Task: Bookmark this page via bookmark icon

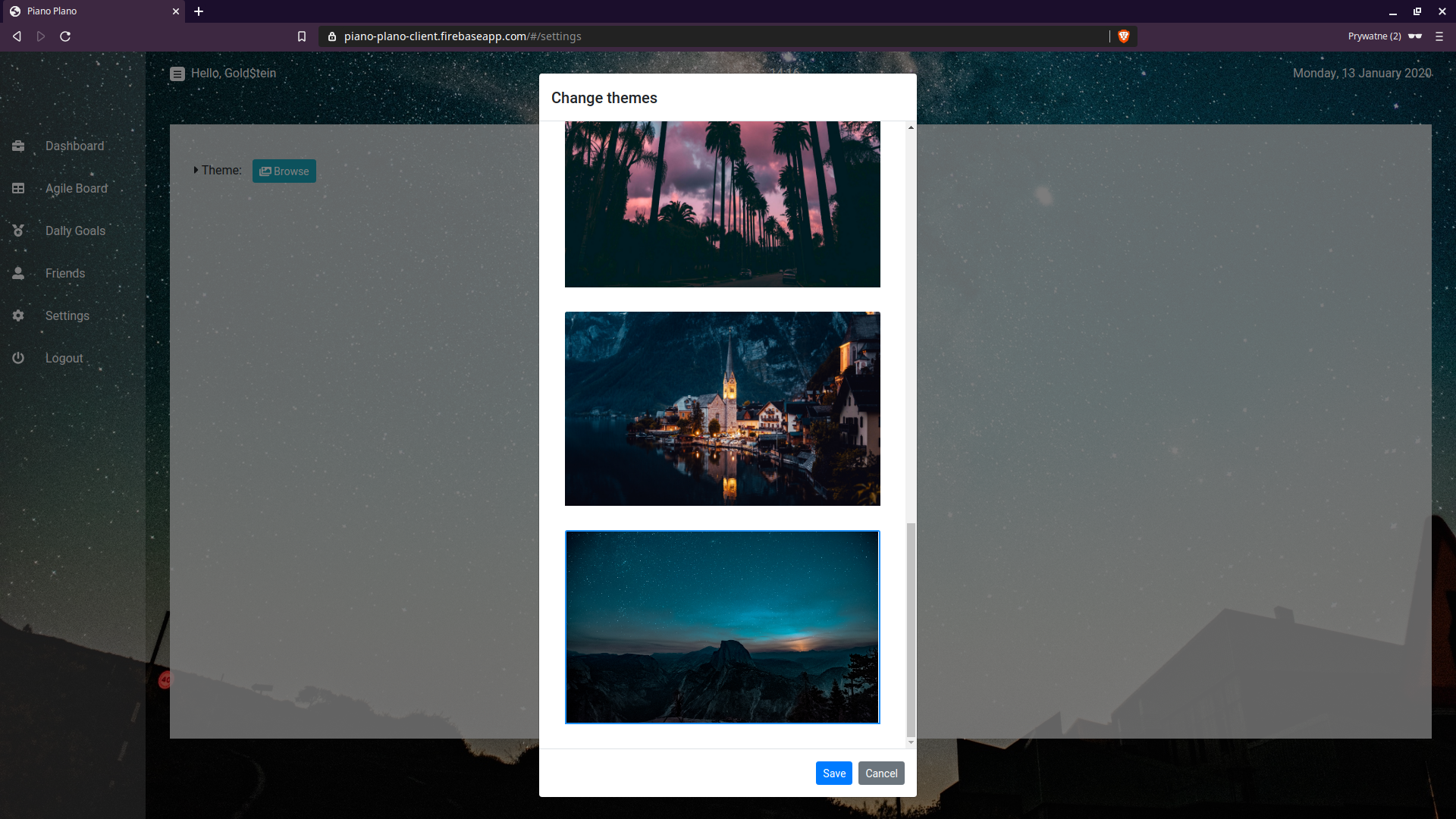Action: (x=302, y=36)
